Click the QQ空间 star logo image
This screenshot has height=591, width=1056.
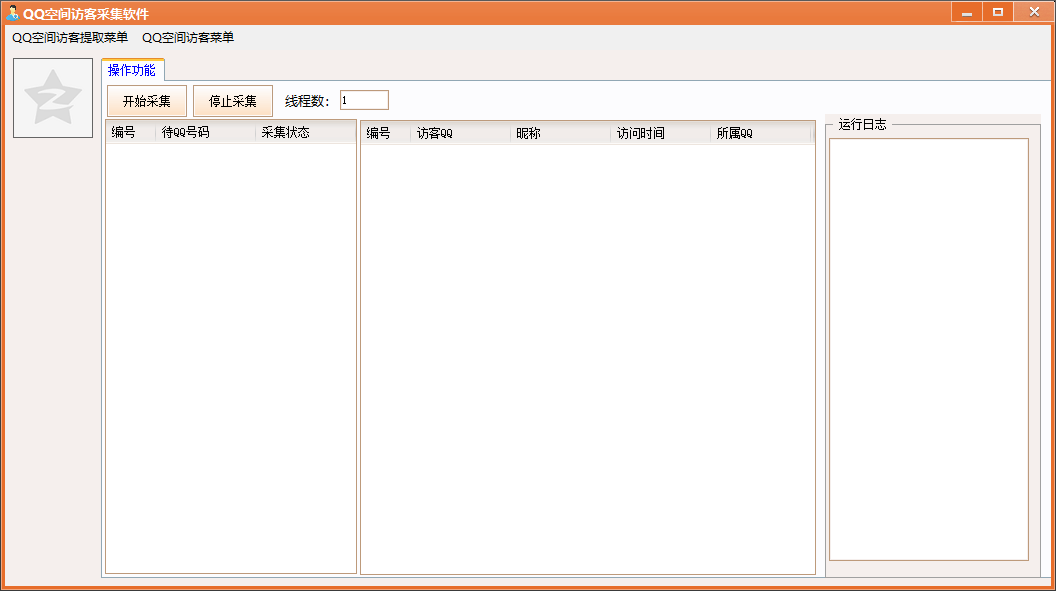pyautogui.click(x=53, y=98)
